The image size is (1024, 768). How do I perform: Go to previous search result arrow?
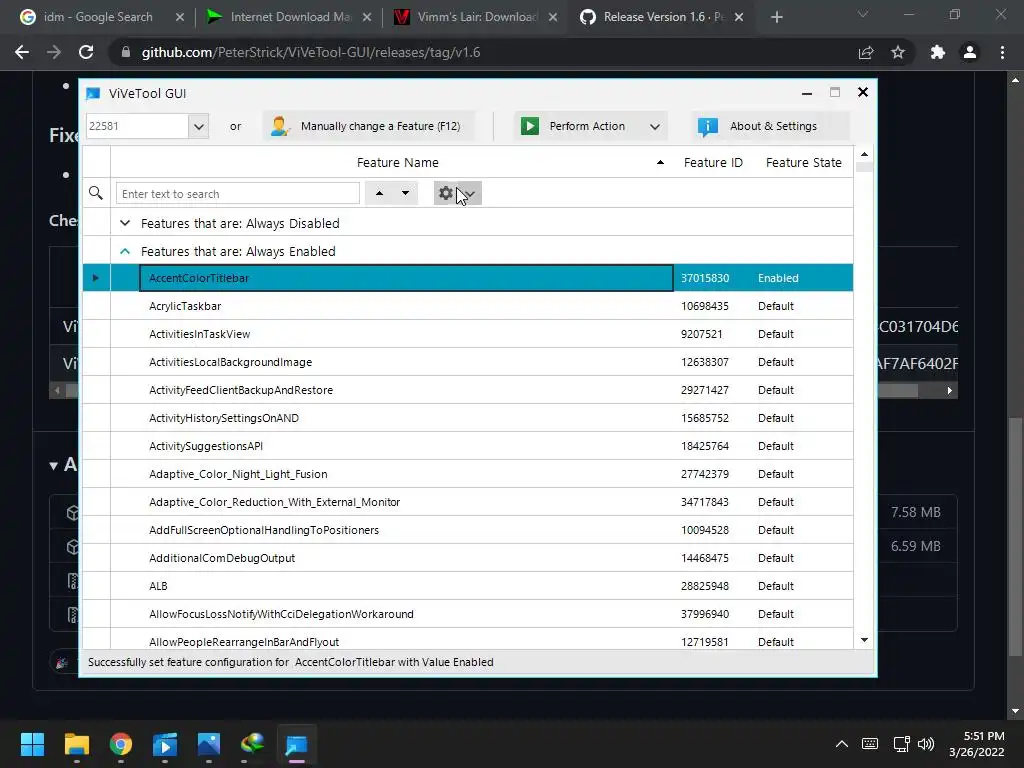pyautogui.click(x=379, y=193)
